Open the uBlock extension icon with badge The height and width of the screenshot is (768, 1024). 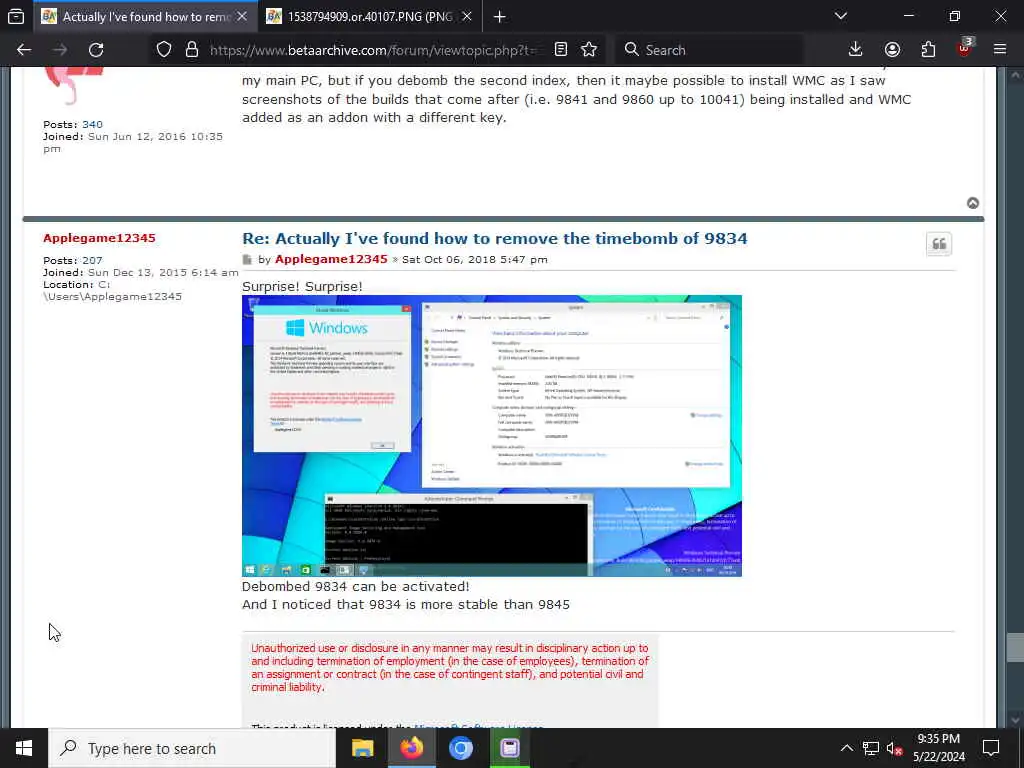click(965, 48)
